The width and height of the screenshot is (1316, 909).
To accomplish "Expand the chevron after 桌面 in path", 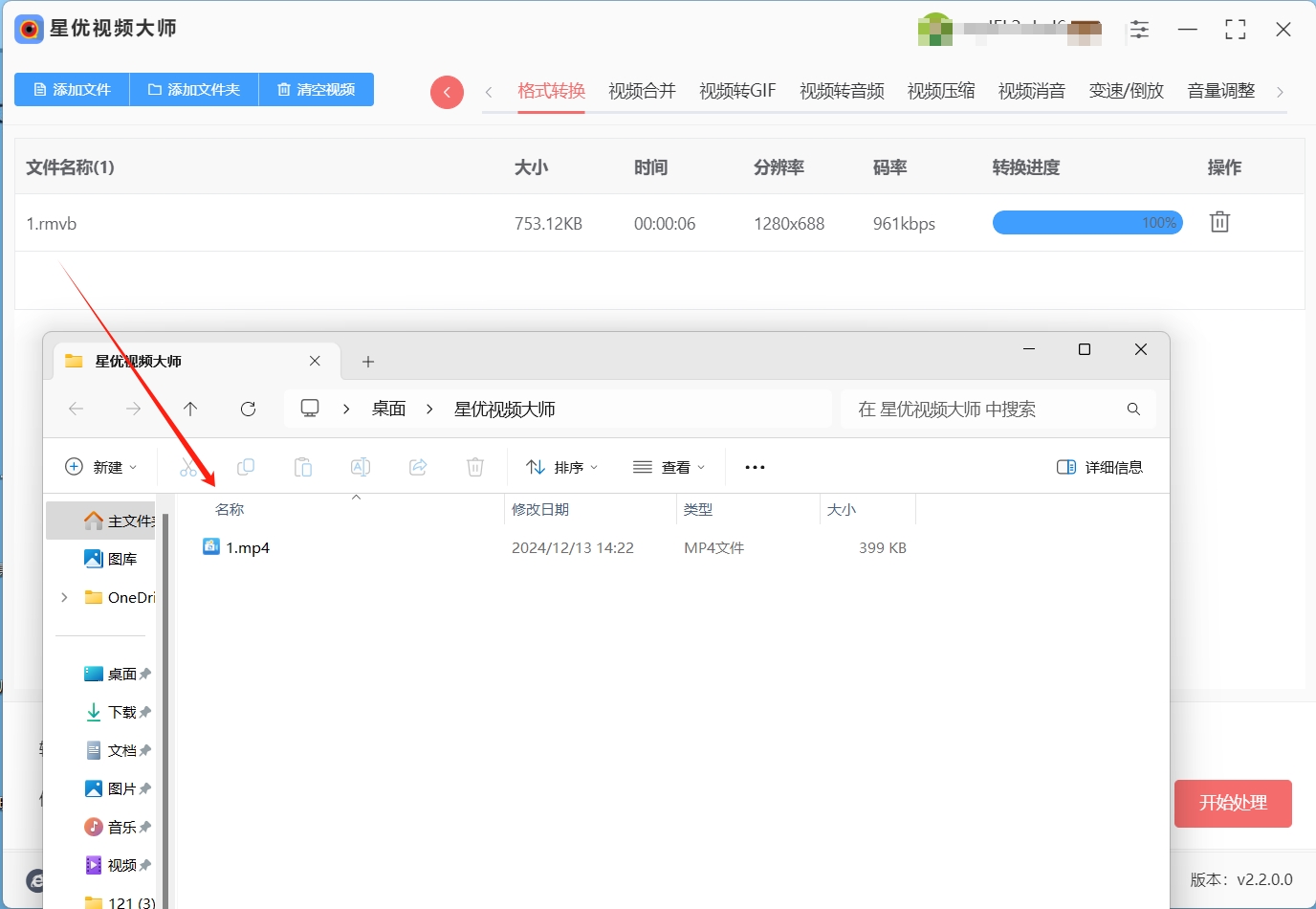I will (x=429, y=409).
